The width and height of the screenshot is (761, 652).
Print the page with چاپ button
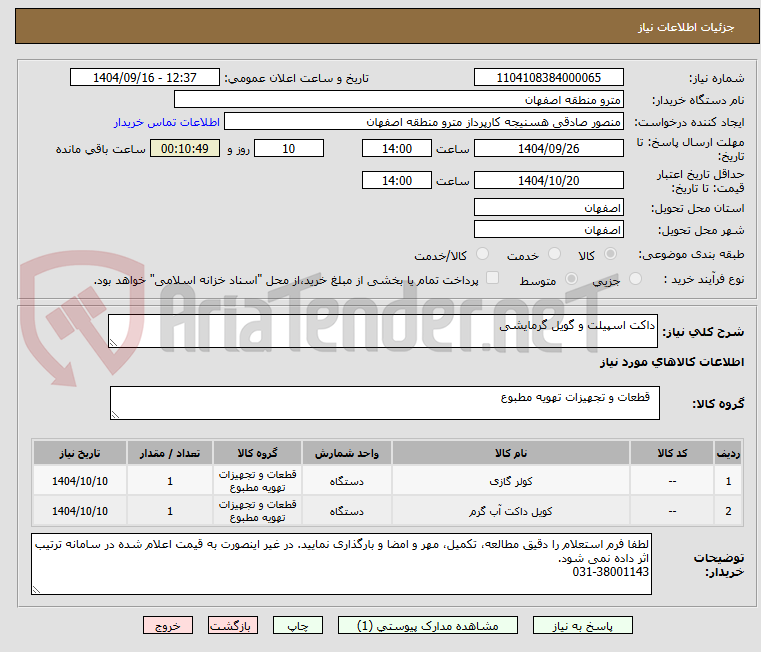298,625
